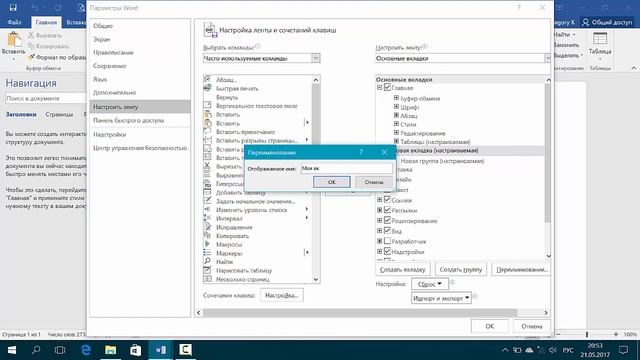Click the Вставить clipboard icon in Word ribbon

14,40
